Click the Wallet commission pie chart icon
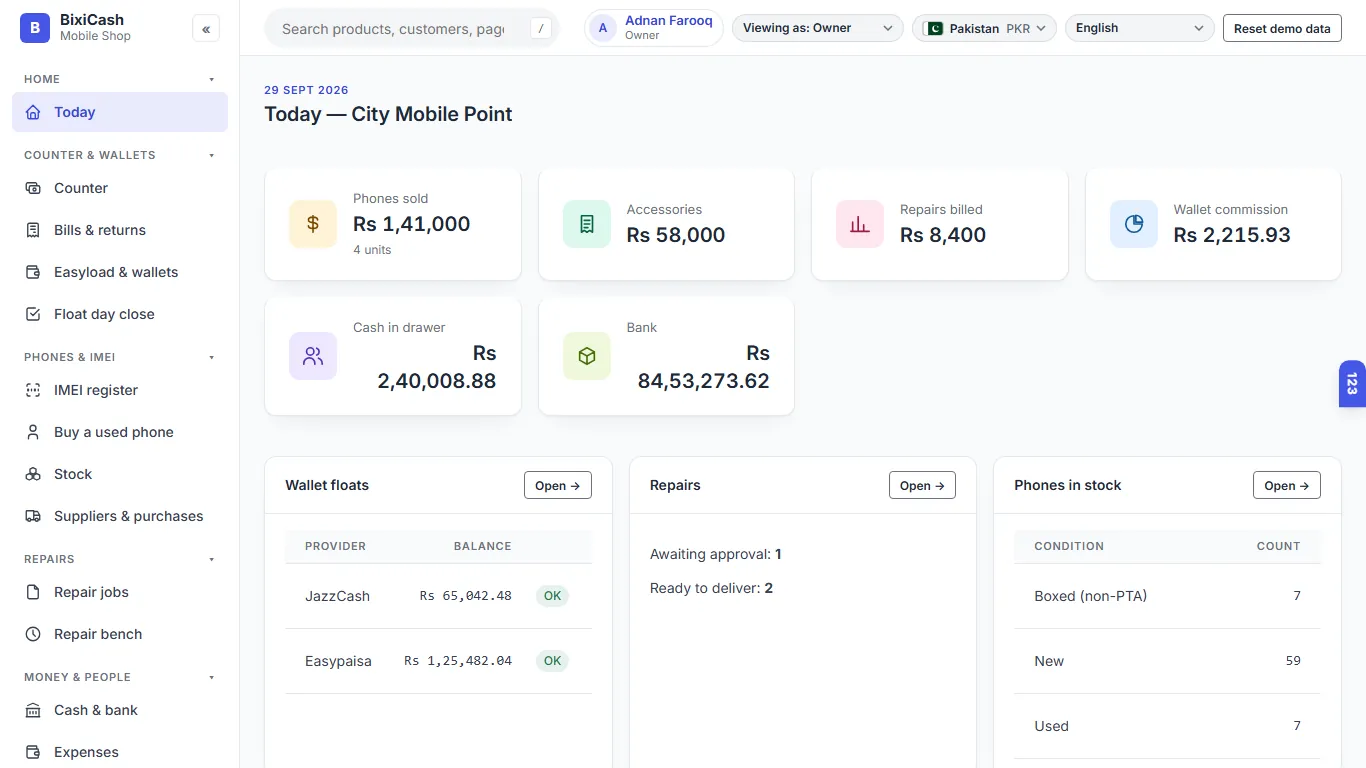The image size is (1366, 768). [1134, 224]
